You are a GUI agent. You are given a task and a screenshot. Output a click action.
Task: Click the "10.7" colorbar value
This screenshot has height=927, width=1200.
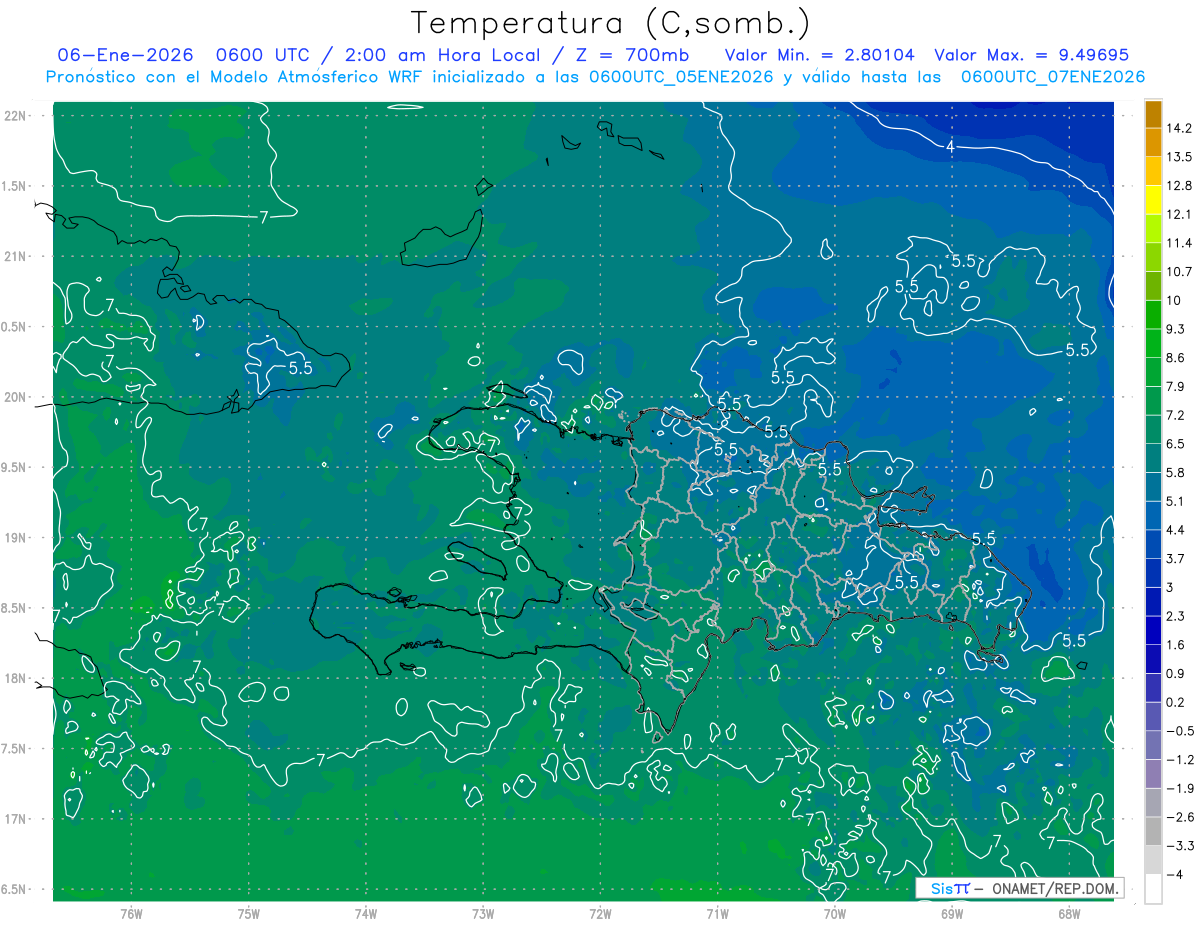pos(1179,272)
